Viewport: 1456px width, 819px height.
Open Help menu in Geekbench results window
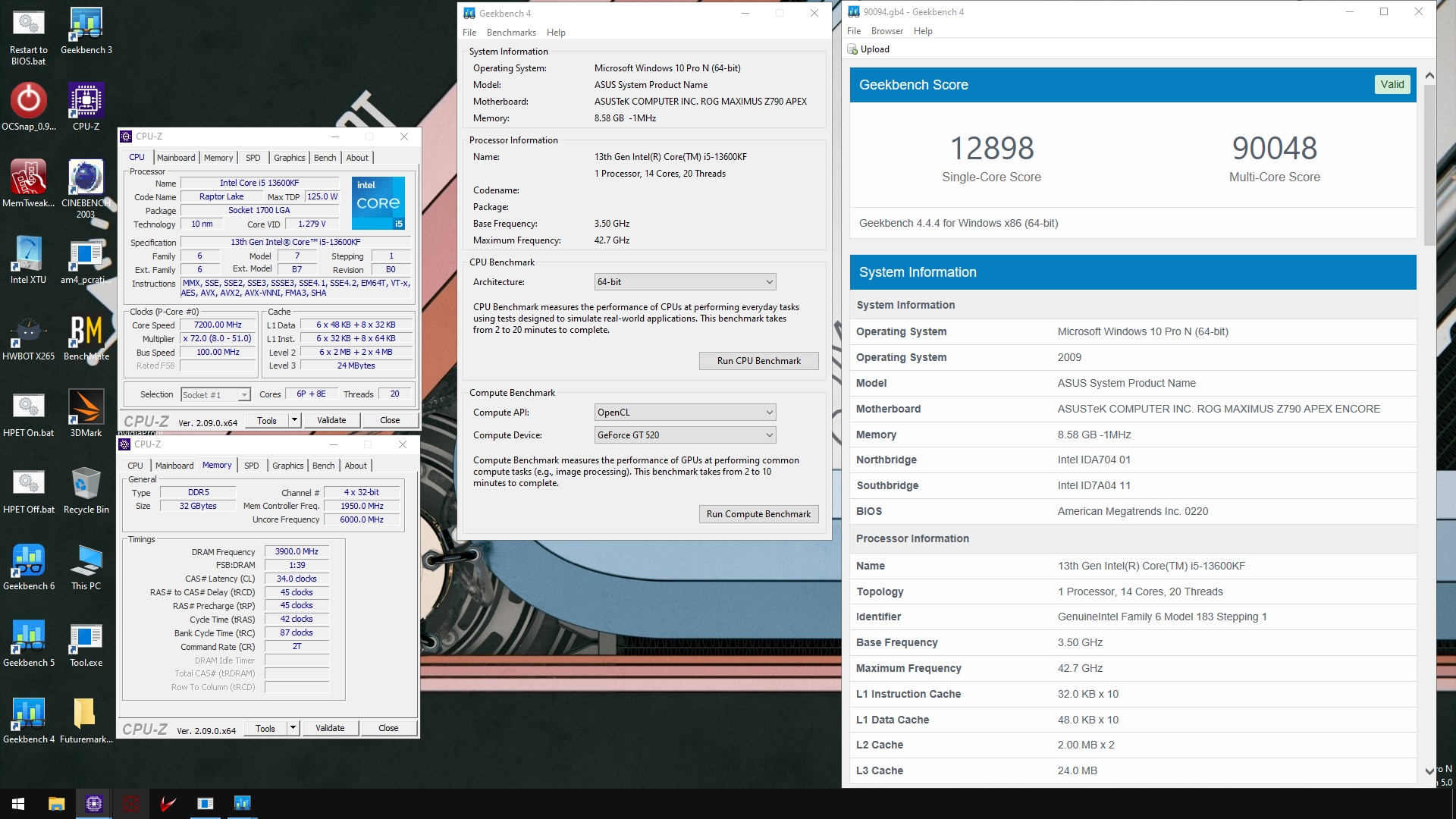(x=923, y=31)
